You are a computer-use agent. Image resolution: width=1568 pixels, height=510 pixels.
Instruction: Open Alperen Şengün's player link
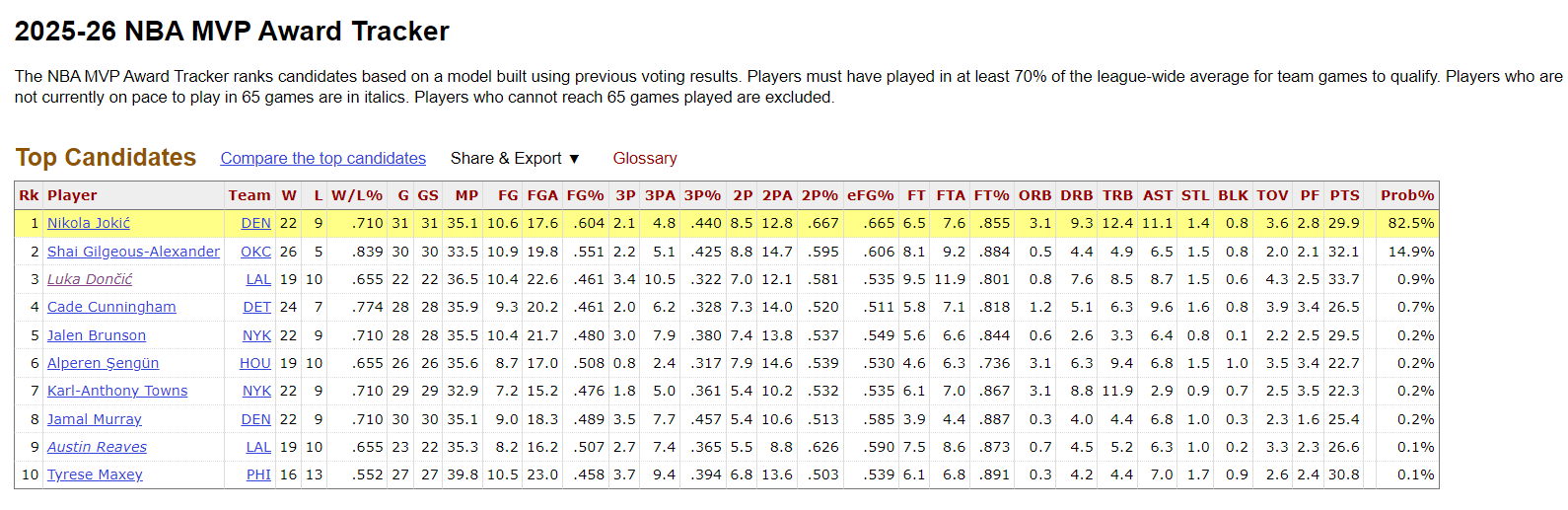(103, 363)
